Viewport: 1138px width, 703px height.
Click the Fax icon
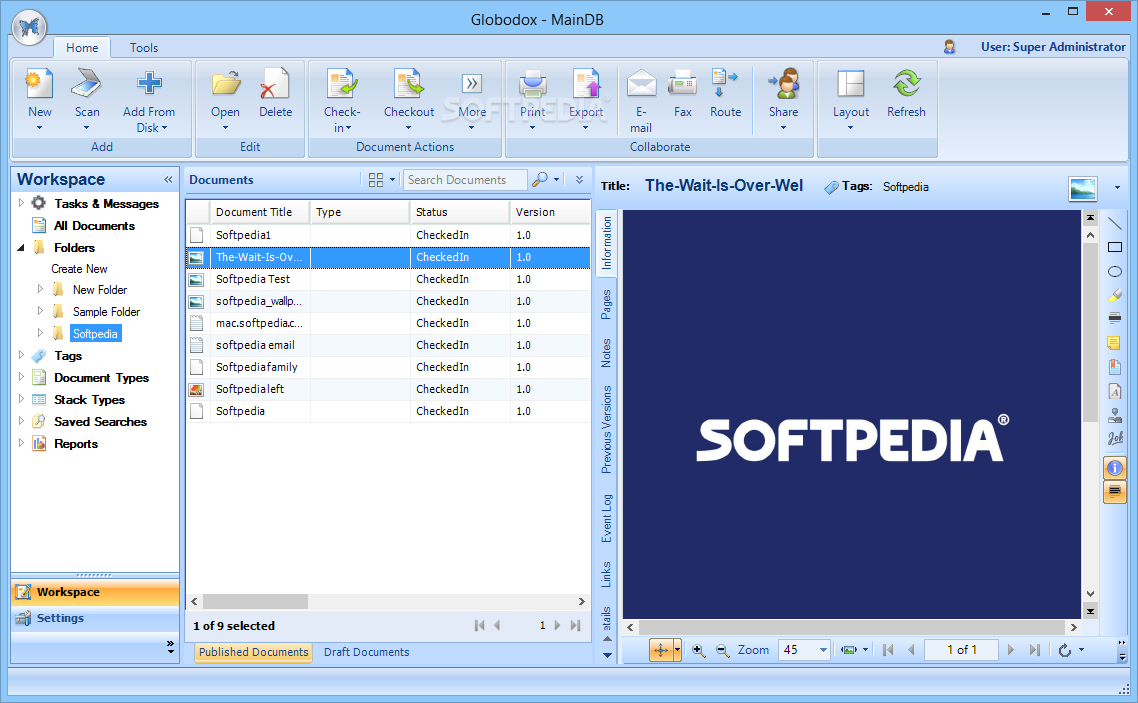tap(682, 84)
